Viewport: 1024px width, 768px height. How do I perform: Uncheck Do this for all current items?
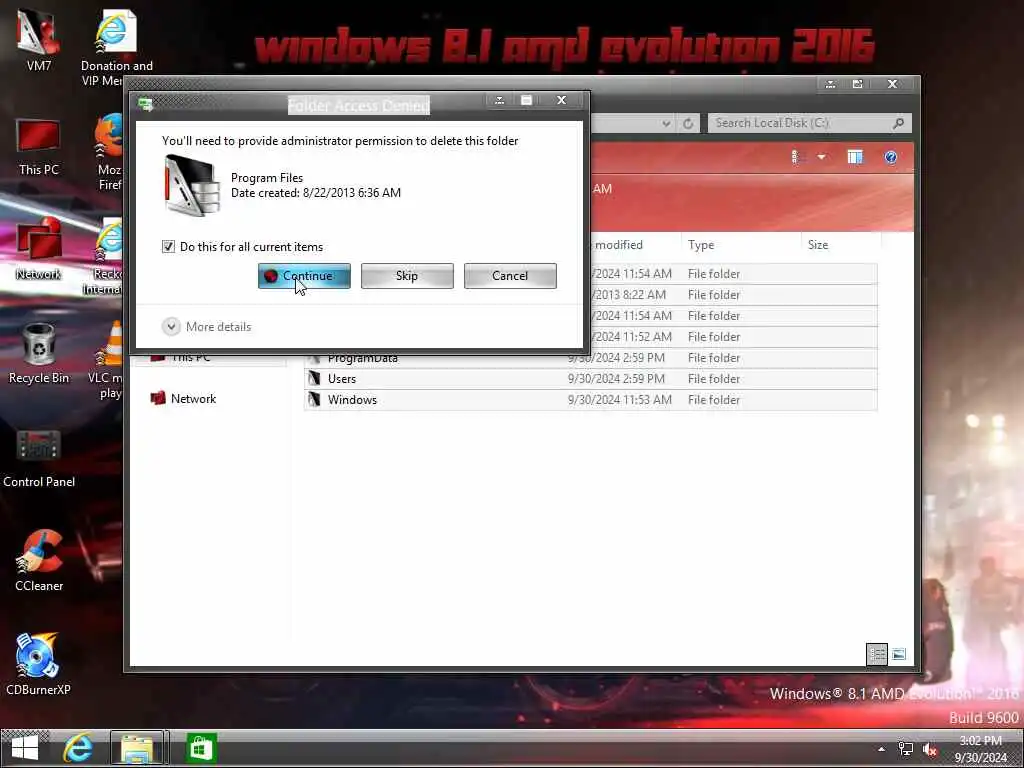[168, 246]
